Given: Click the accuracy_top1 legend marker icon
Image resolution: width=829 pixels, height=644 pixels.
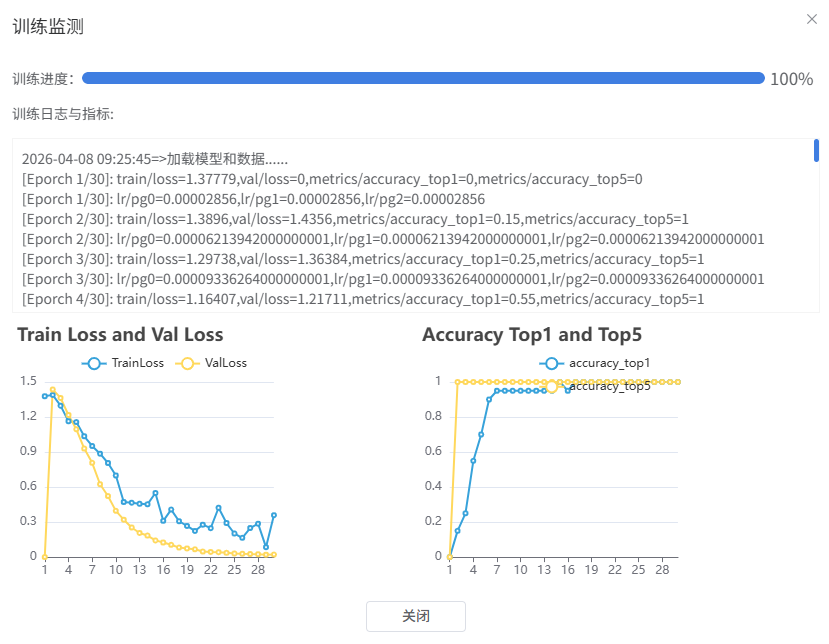Looking at the screenshot, I should [x=552, y=363].
